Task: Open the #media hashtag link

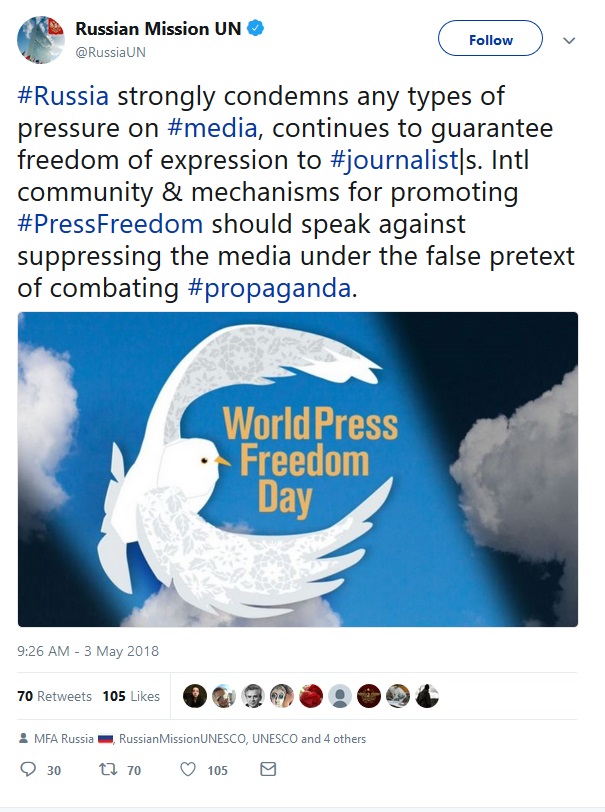Action: [x=212, y=128]
